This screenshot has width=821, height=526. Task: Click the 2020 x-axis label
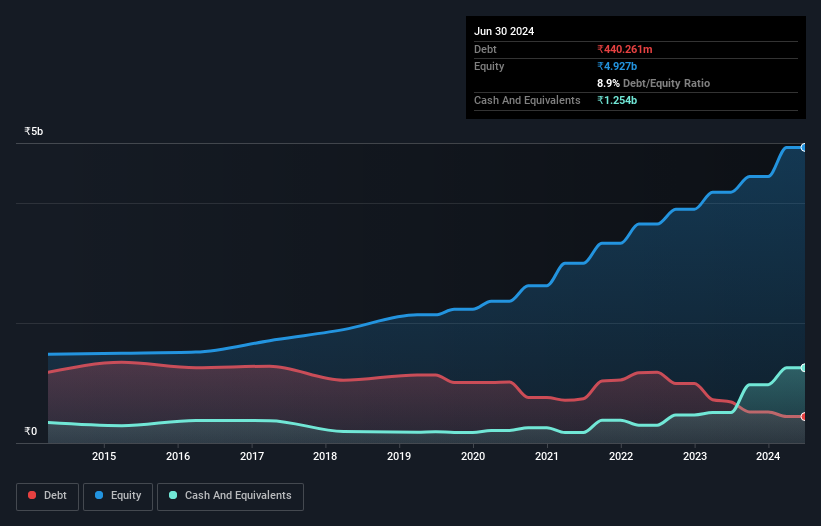(473, 456)
